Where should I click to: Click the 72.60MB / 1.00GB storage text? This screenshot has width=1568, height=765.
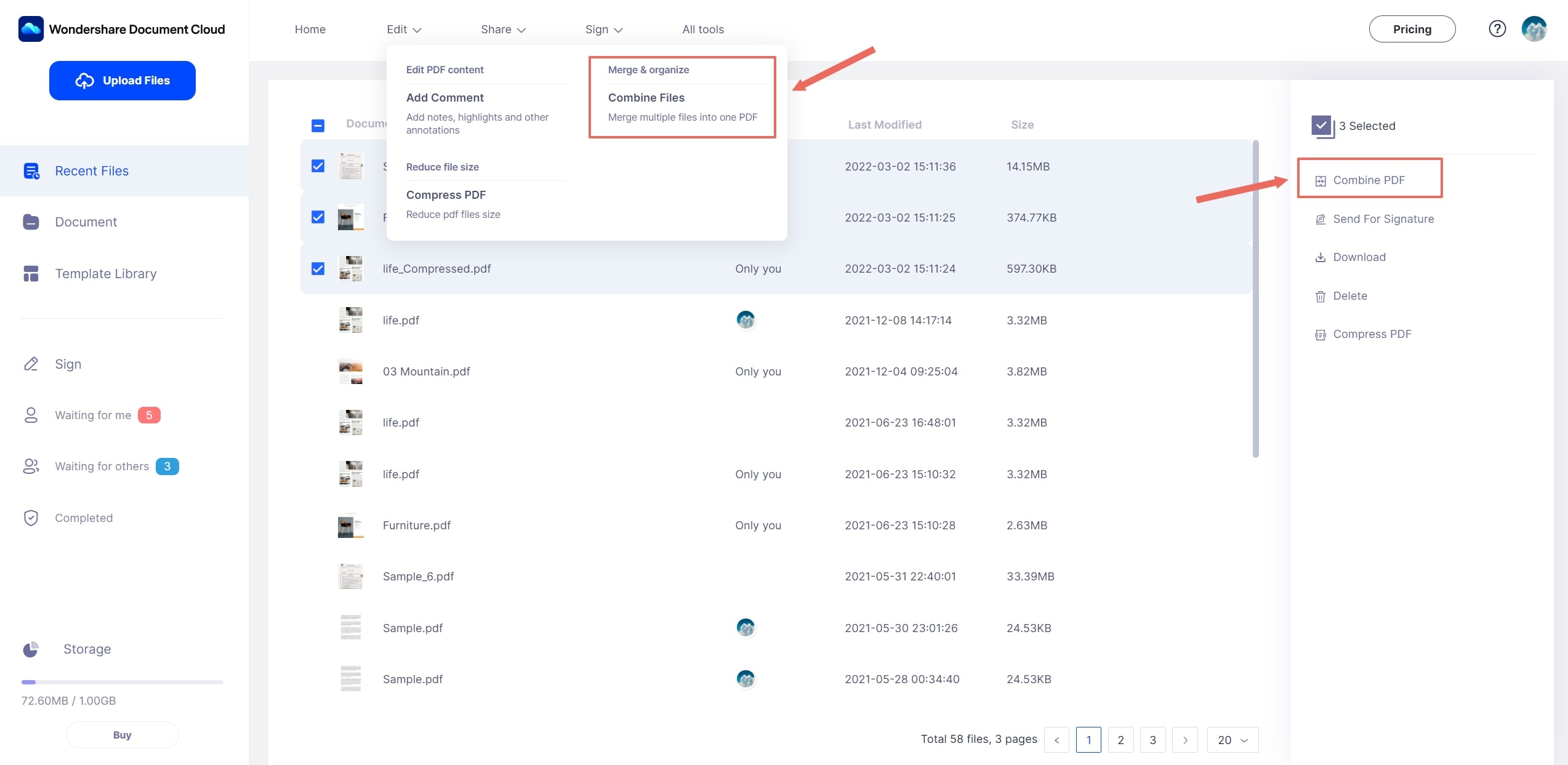[x=69, y=701]
